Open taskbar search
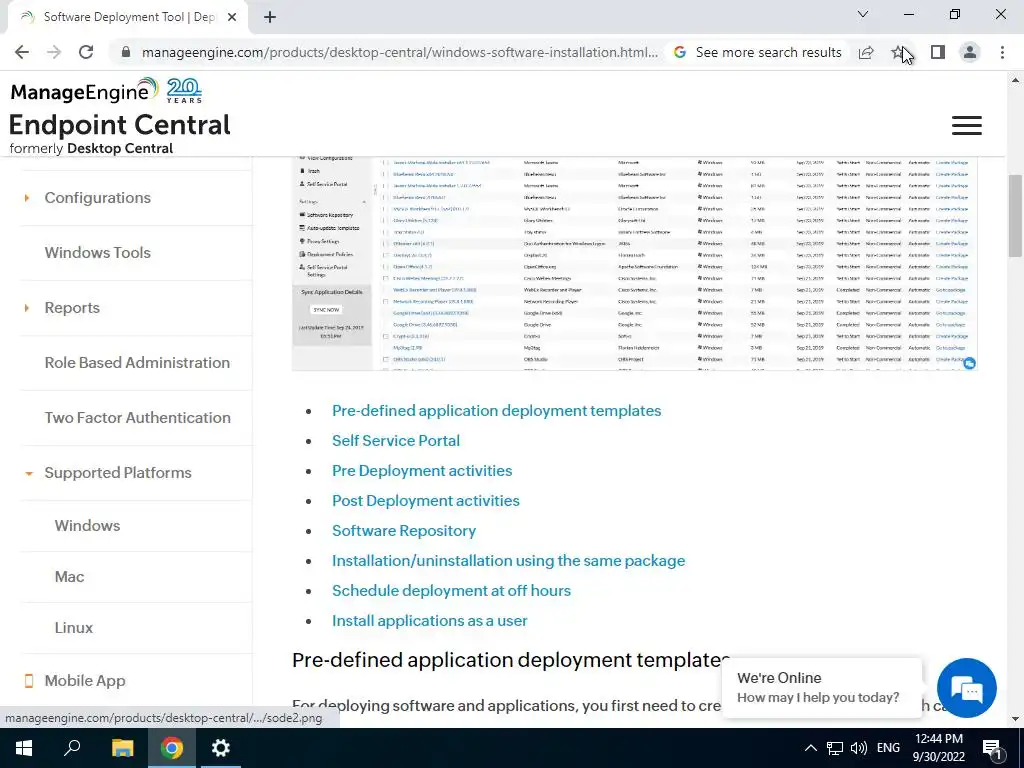 [72, 748]
